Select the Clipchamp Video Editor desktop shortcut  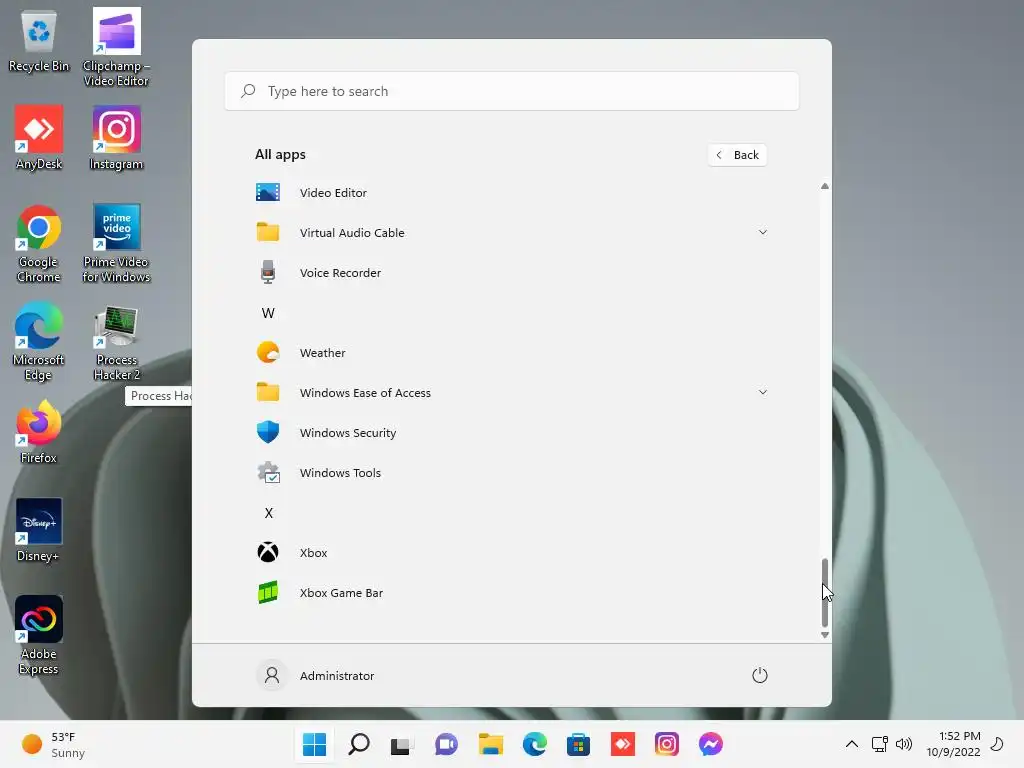point(116,47)
